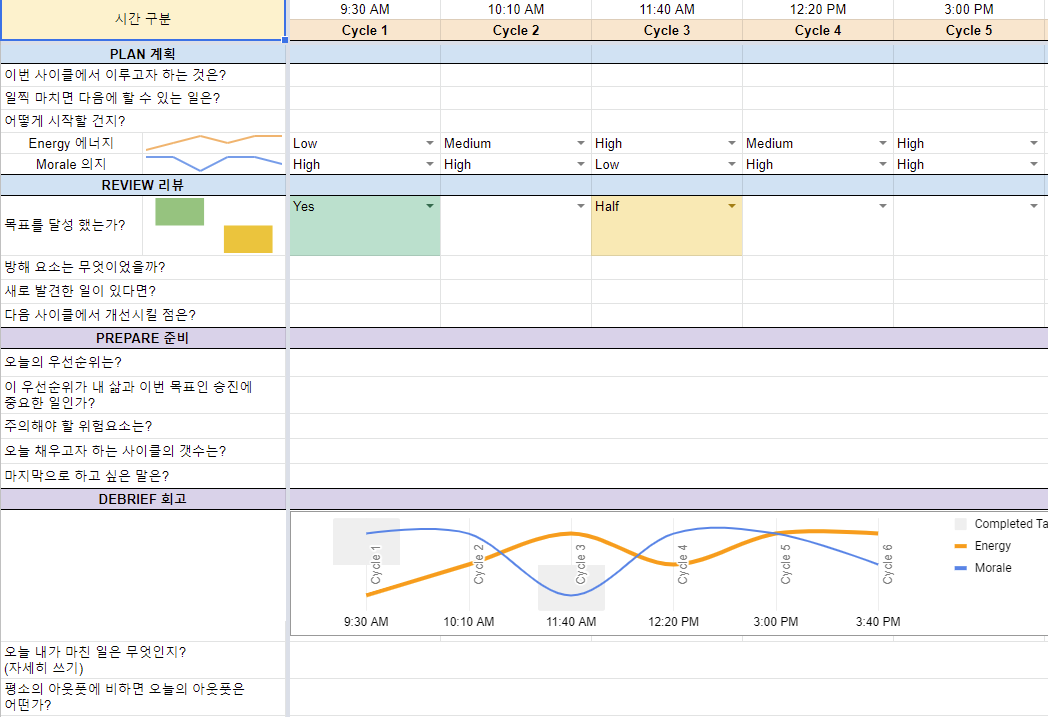1048x717 pixels.
Task: Select '이번 사이클에서 이루고자 하는 것은?' row
Action: (x=143, y=75)
